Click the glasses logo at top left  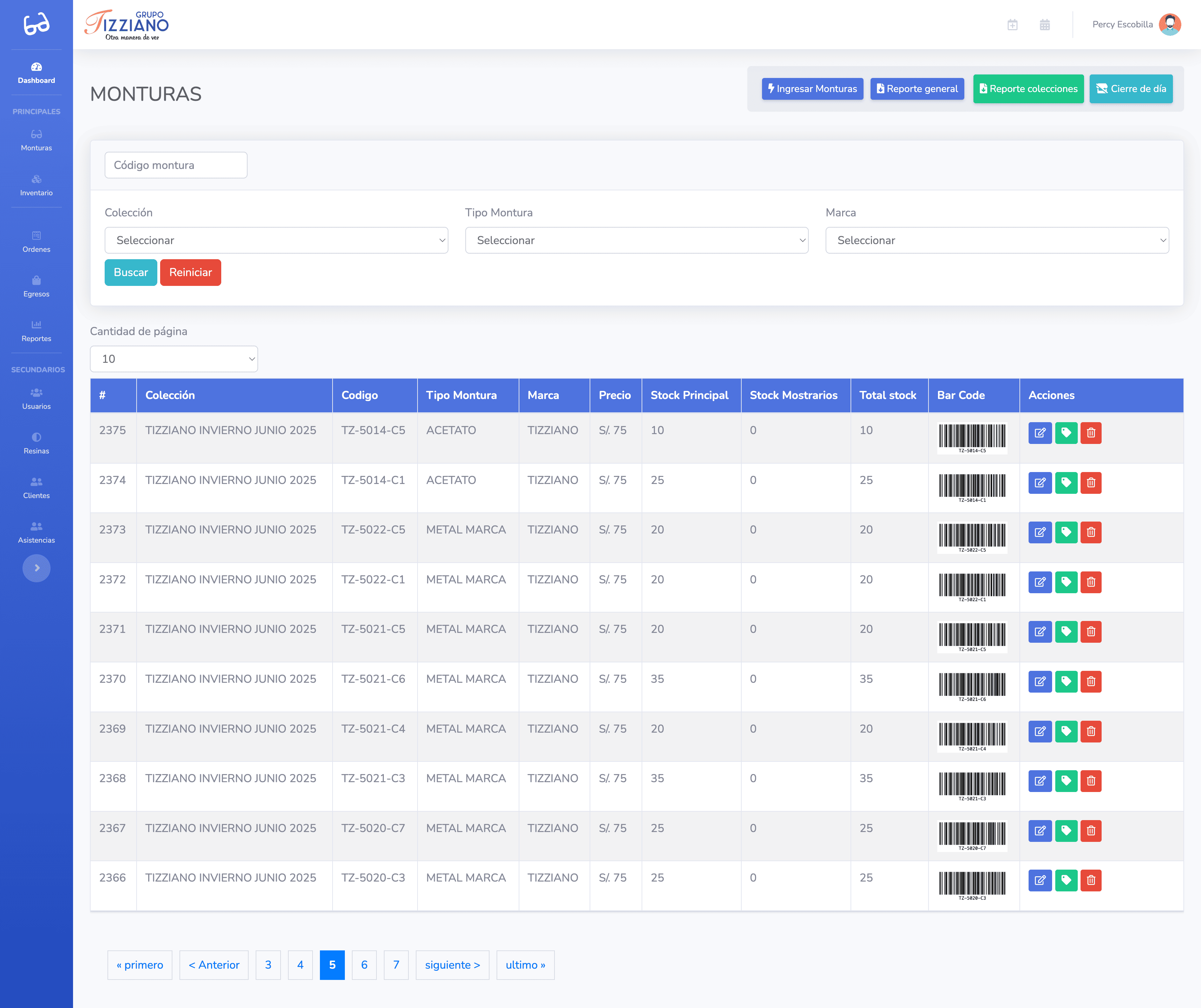37,24
